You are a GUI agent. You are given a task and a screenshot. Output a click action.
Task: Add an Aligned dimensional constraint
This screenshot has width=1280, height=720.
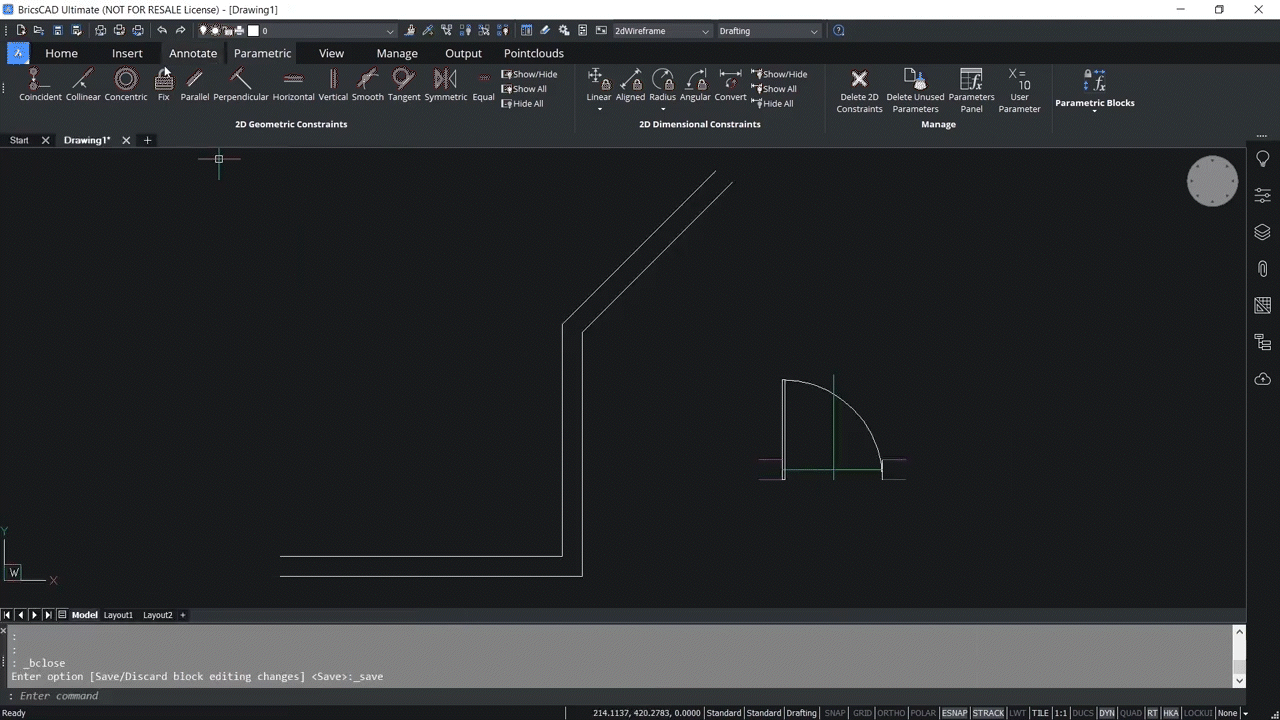click(631, 85)
